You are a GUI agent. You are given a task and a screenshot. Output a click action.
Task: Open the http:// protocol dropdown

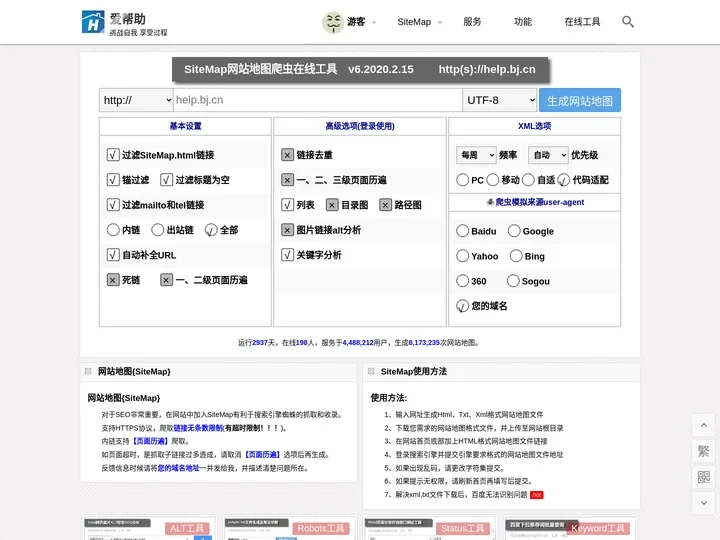136,100
